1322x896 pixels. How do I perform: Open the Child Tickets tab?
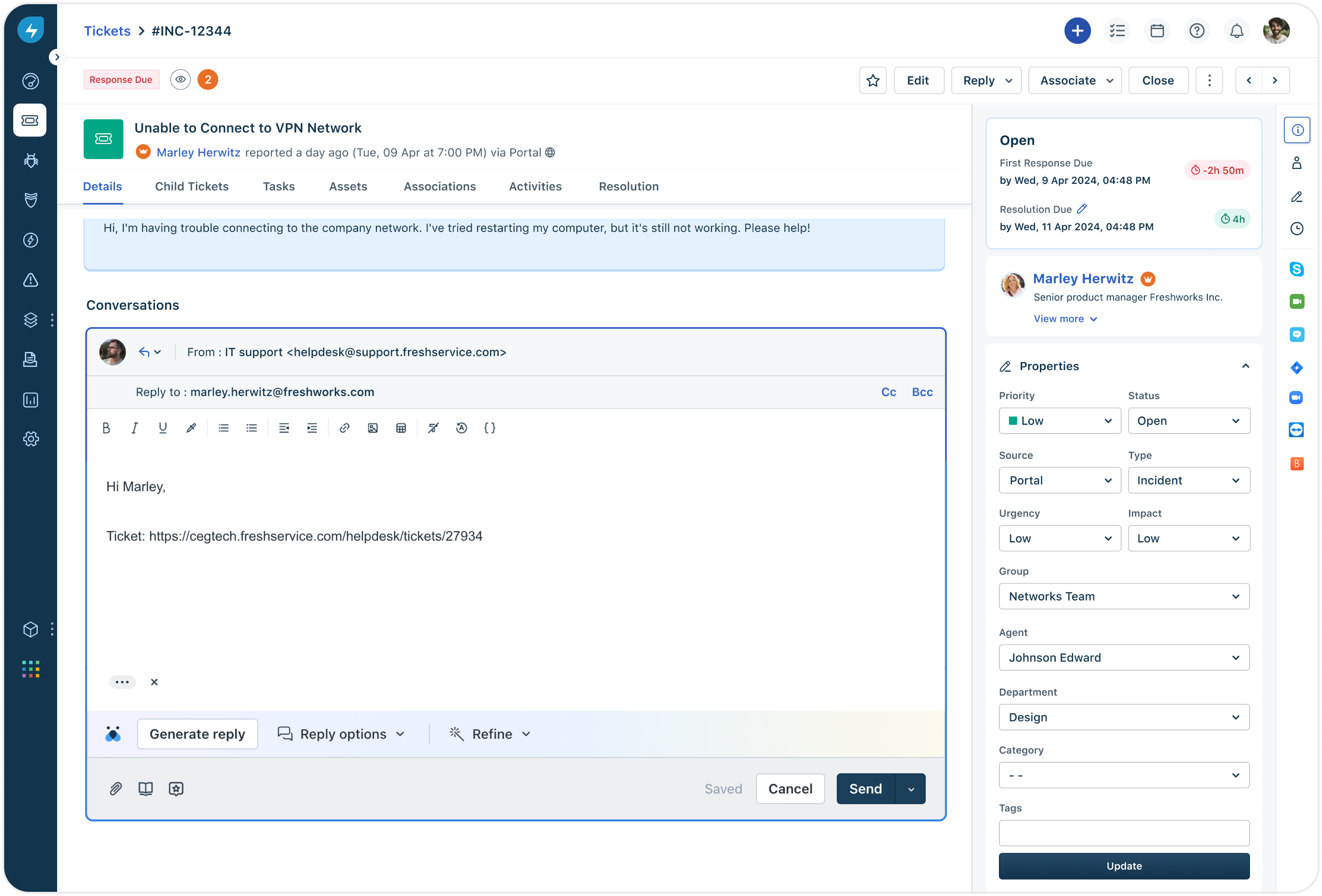coord(192,186)
